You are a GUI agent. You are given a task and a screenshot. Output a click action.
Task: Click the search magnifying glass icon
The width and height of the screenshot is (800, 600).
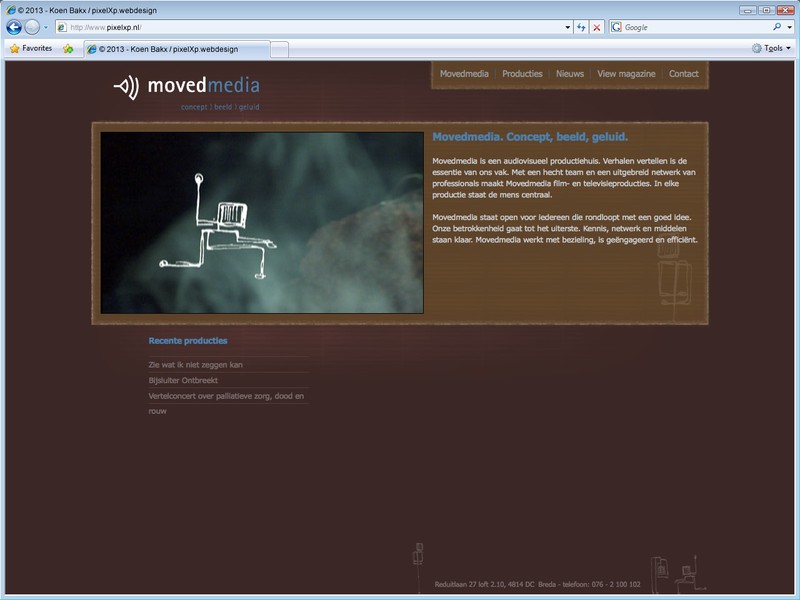pyautogui.click(x=776, y=27)
